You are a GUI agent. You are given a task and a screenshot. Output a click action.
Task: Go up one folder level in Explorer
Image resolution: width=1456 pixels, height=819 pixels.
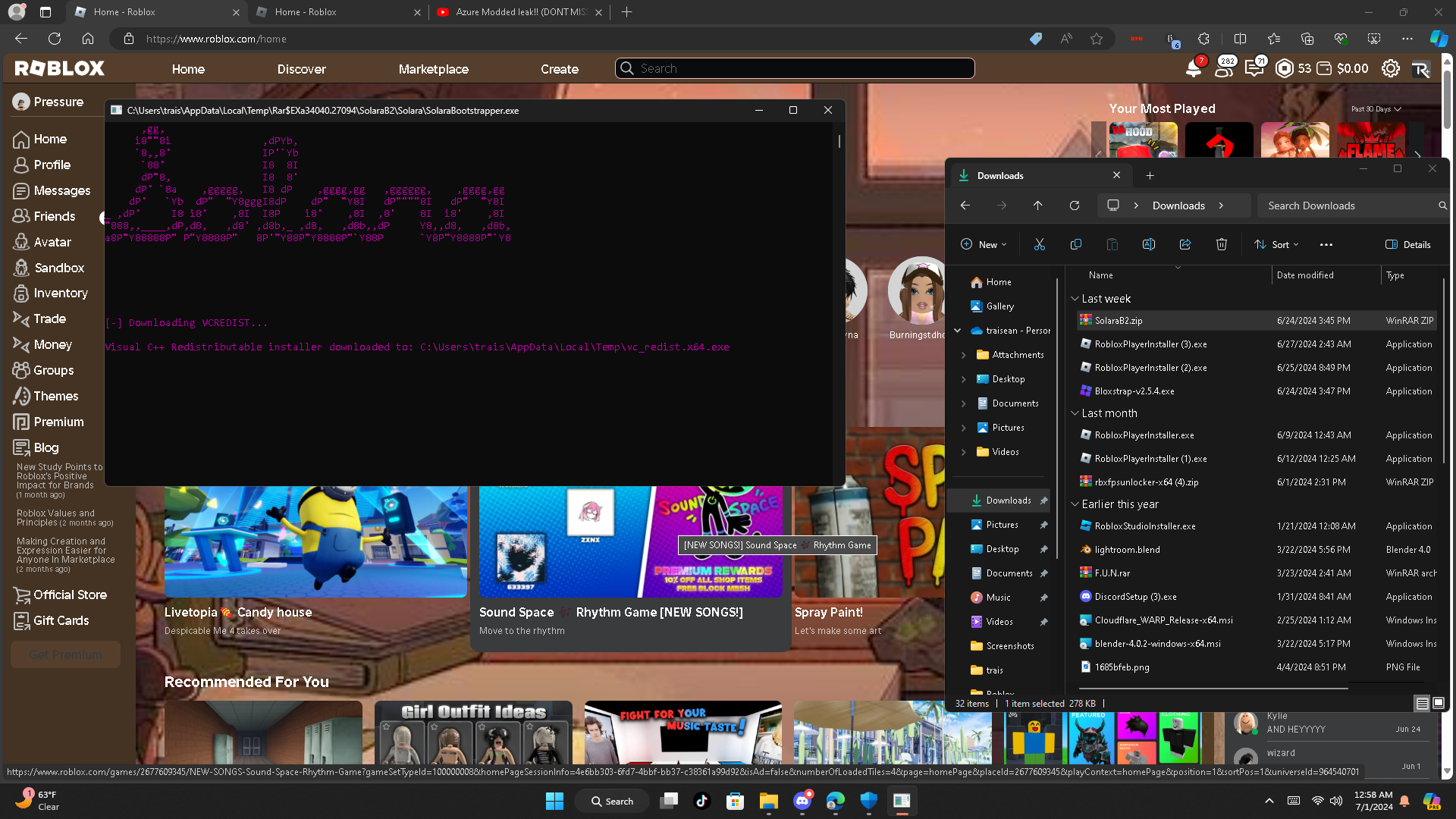(1037, 206)
